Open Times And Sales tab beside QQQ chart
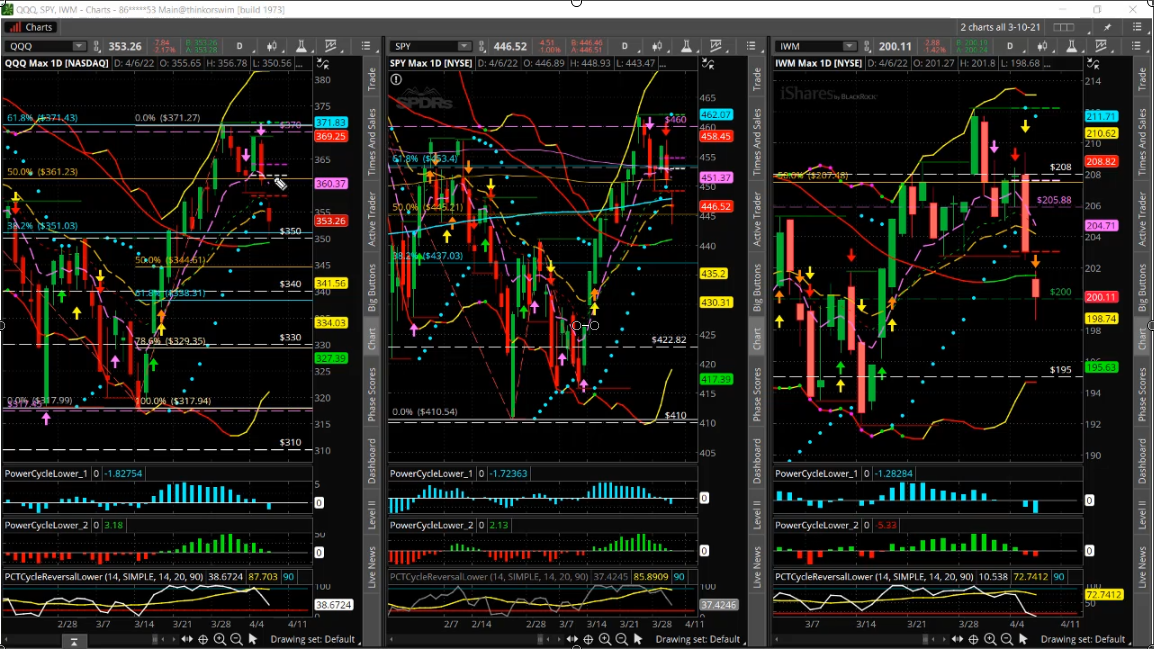This screenshot has width=1154, height=649. point(372,142)
